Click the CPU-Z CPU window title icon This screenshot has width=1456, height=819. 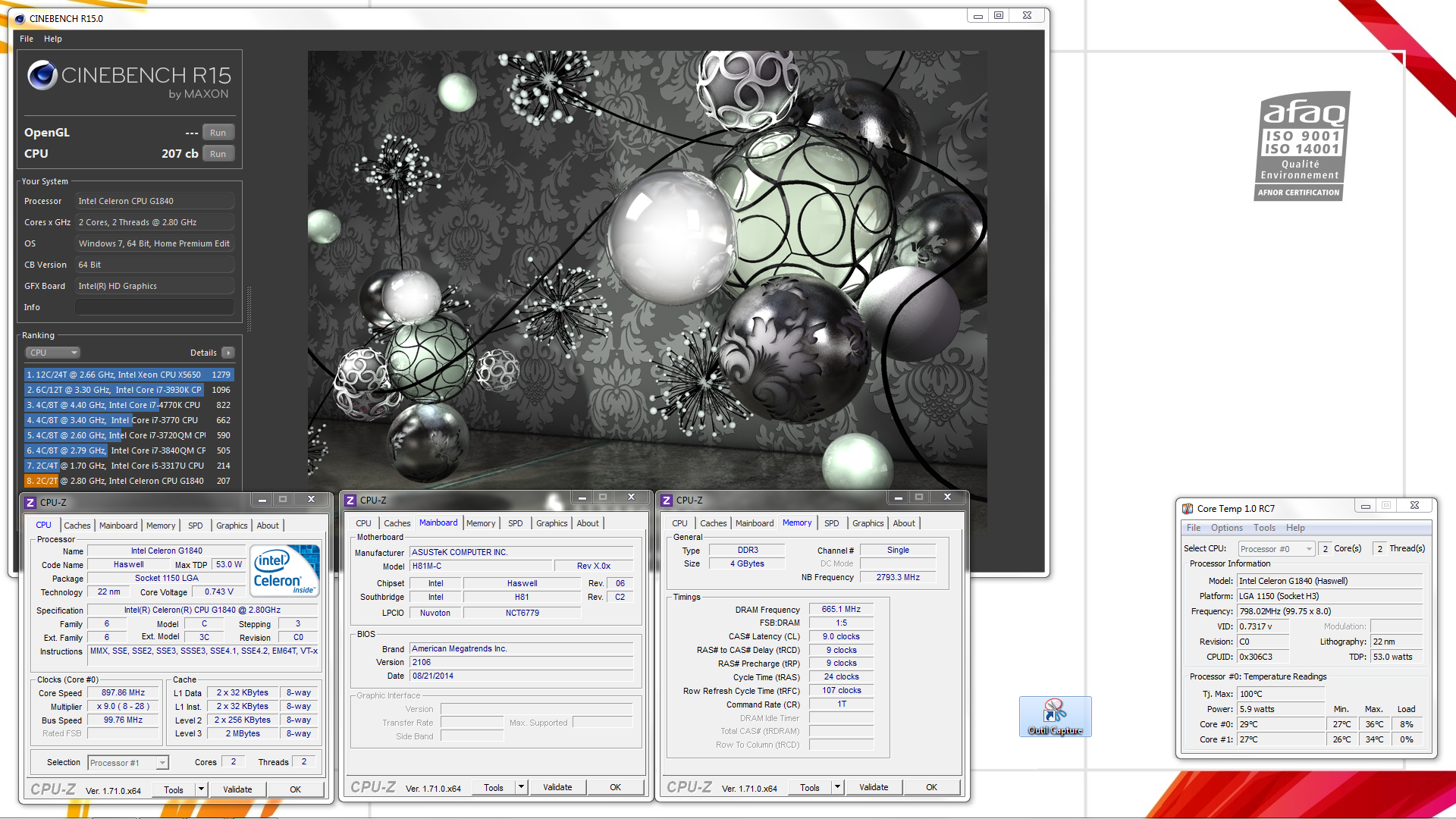(x=30, y=502)
